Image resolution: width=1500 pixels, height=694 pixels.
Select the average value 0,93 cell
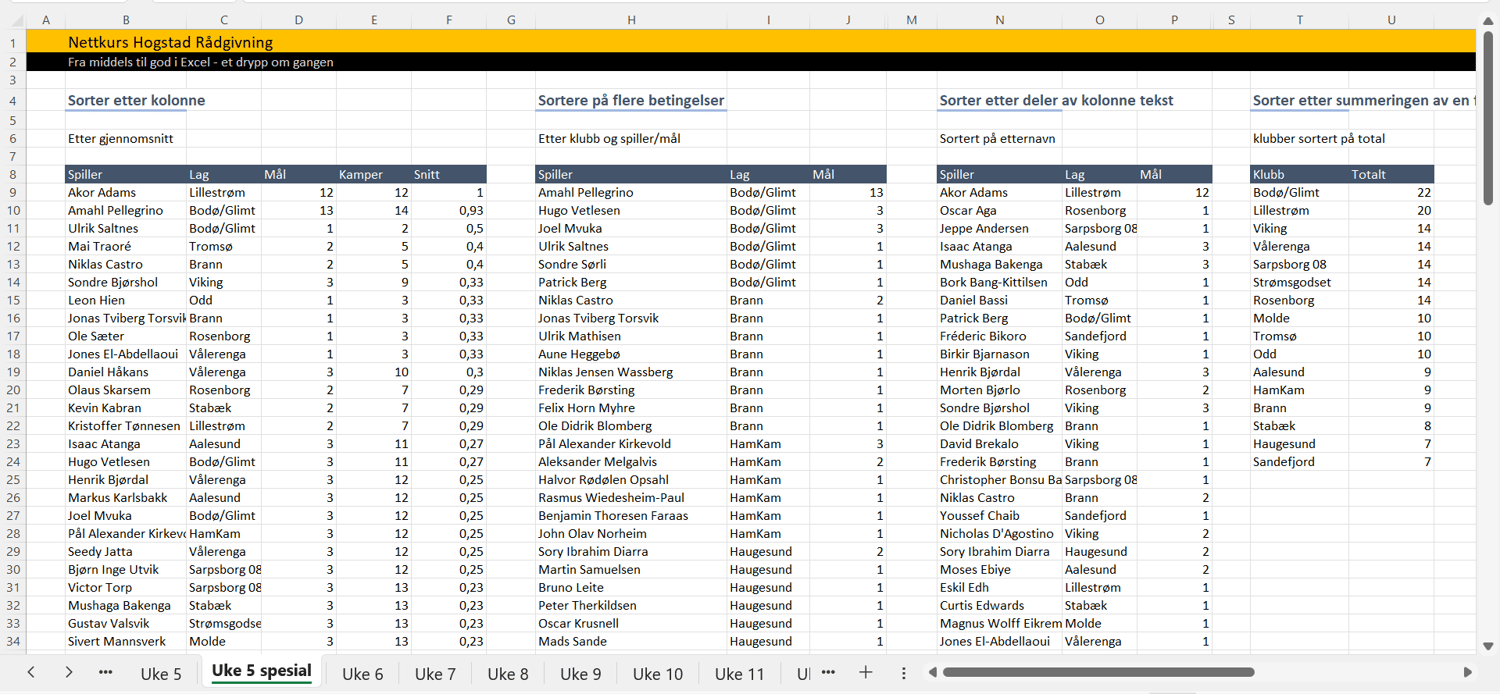448,210
